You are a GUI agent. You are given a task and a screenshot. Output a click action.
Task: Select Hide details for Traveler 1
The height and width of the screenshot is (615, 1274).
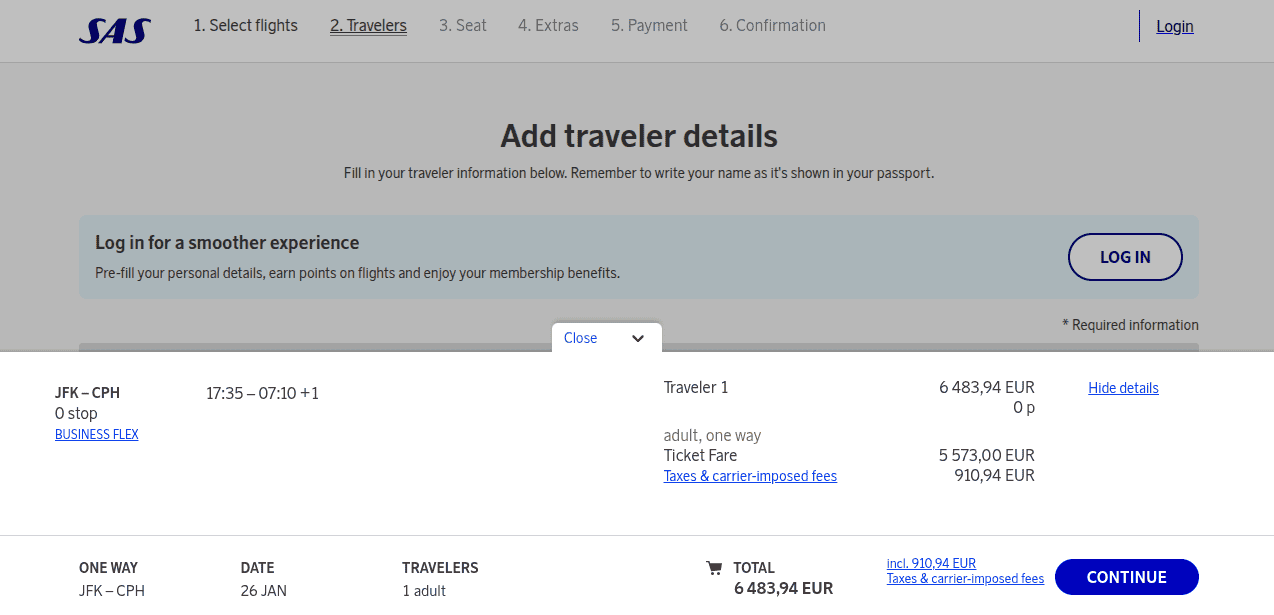coord(1123,388)
